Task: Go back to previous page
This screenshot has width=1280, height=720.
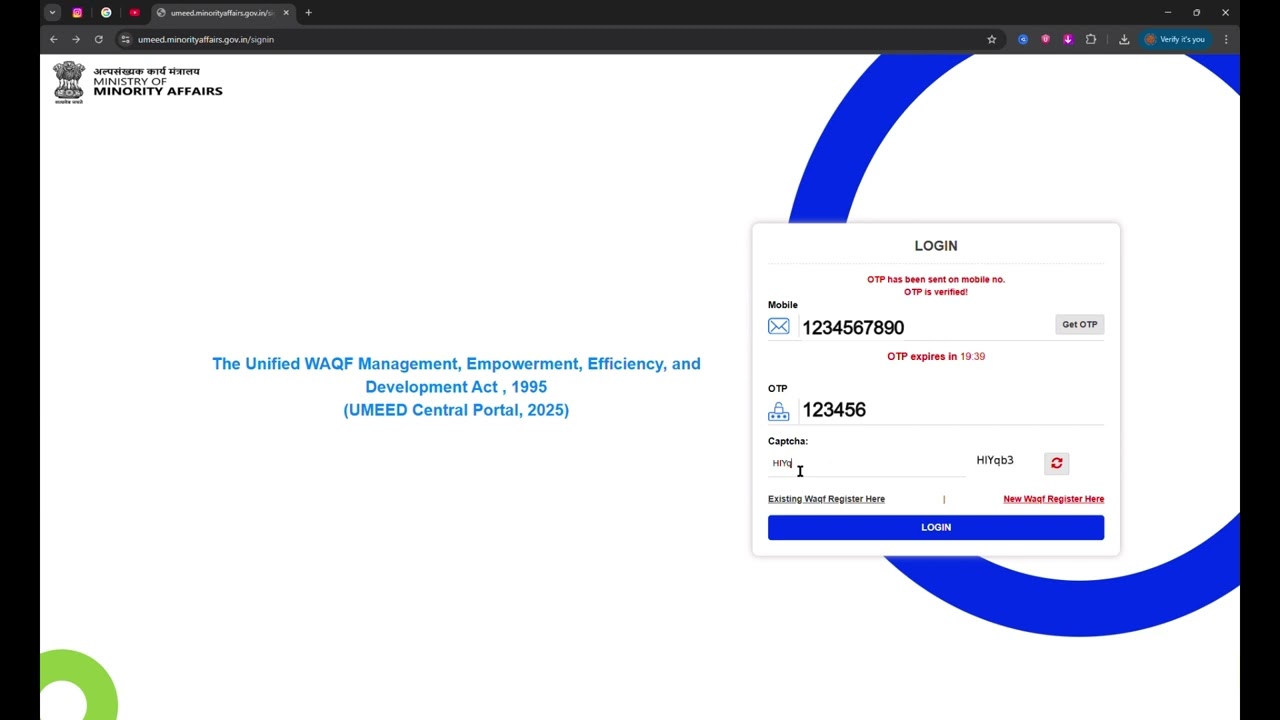Action: [54, 39]
